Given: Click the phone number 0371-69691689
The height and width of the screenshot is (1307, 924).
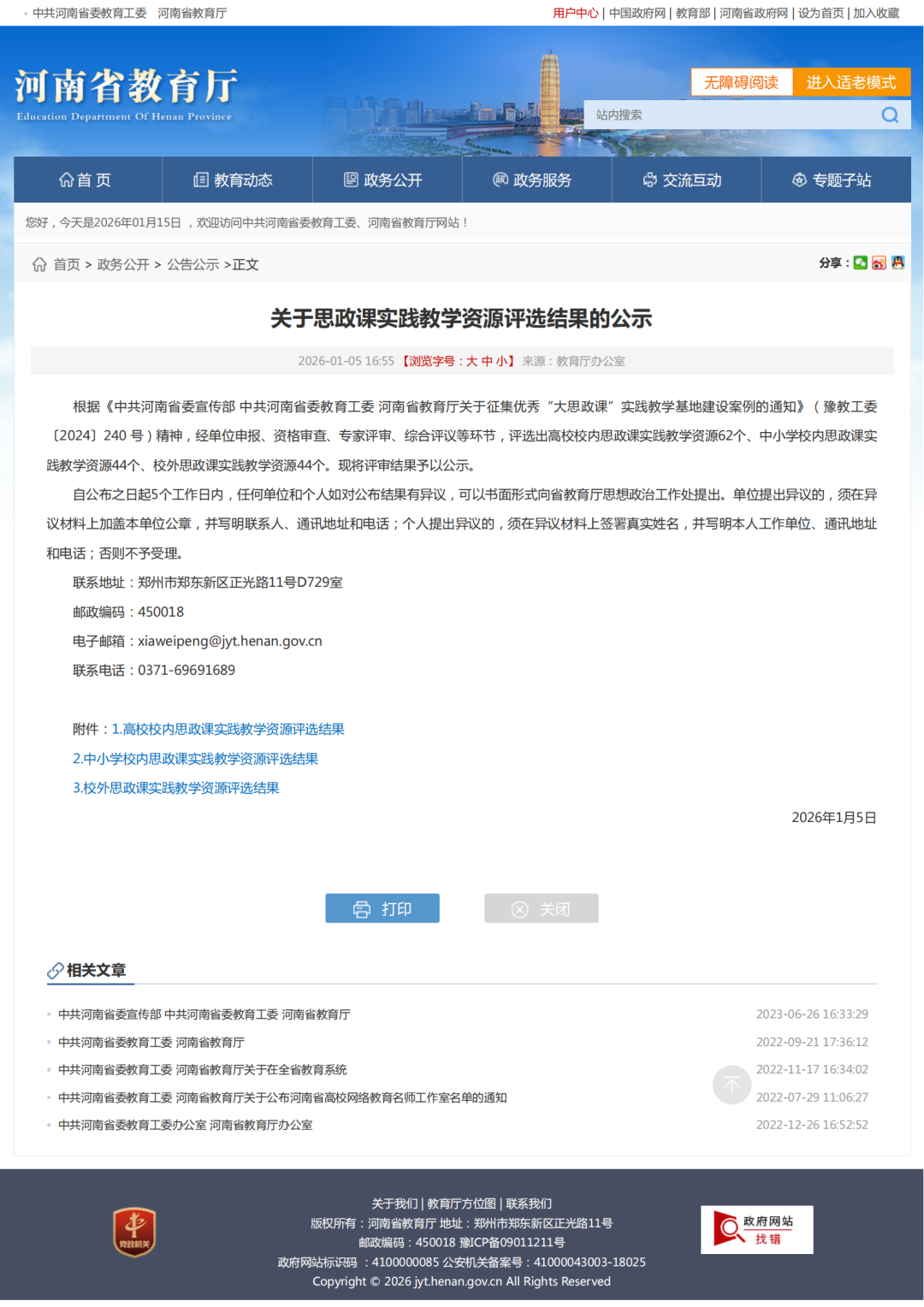Looking at the screenshot, I should (x=187, y=670).
